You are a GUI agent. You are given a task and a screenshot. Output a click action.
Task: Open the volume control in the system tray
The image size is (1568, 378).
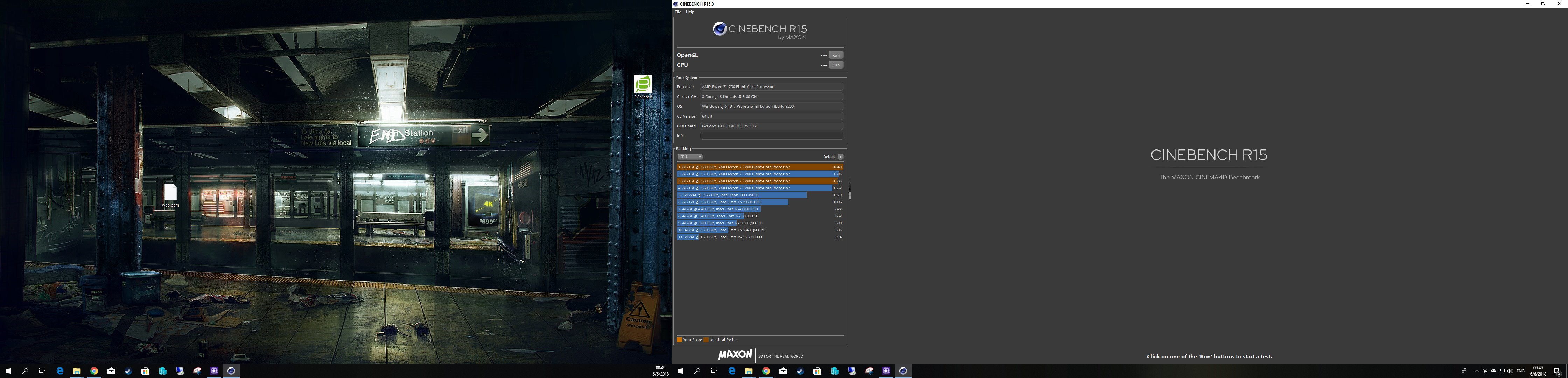coord(1510,371)
